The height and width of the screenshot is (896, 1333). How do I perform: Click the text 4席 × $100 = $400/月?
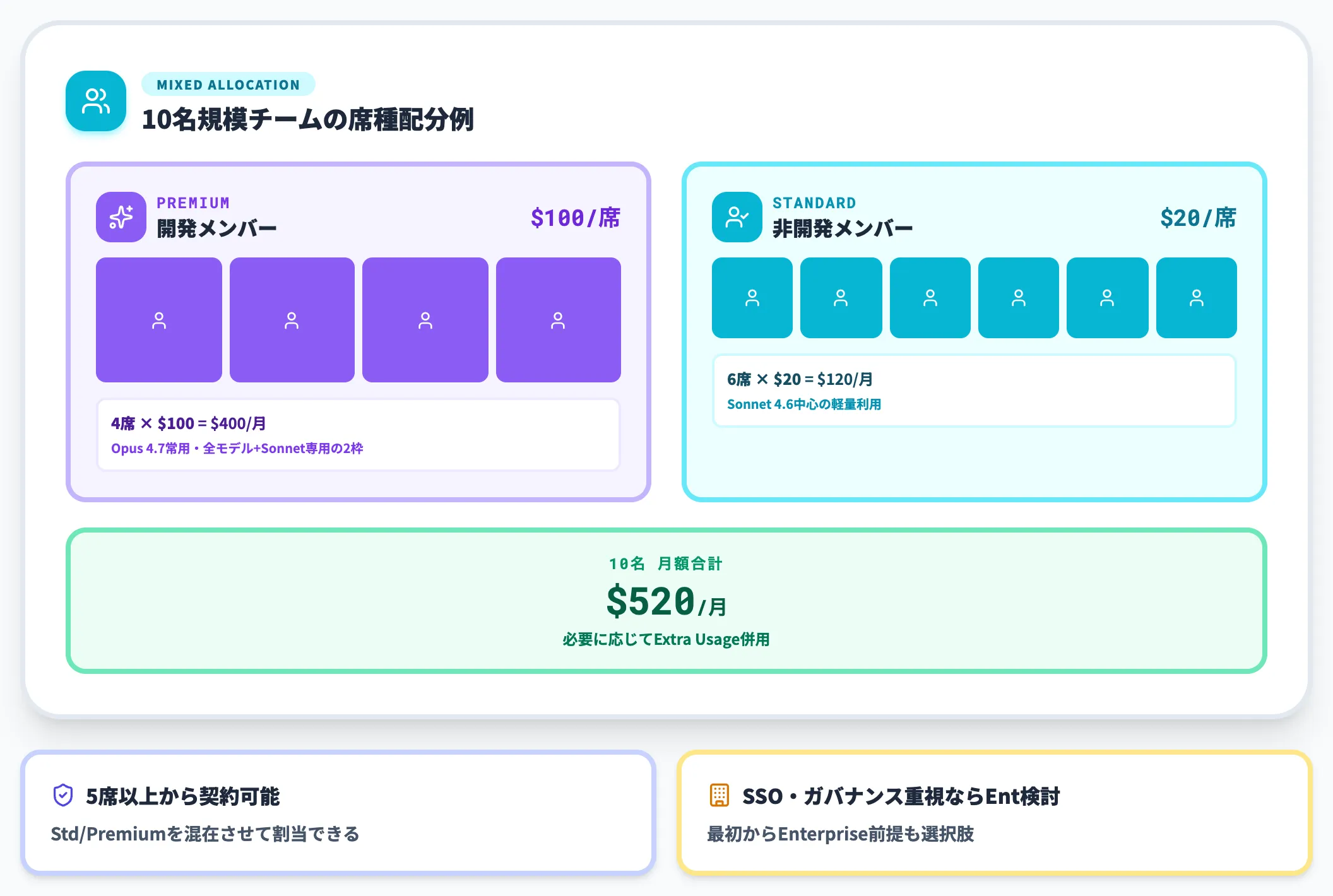point(189,423)
